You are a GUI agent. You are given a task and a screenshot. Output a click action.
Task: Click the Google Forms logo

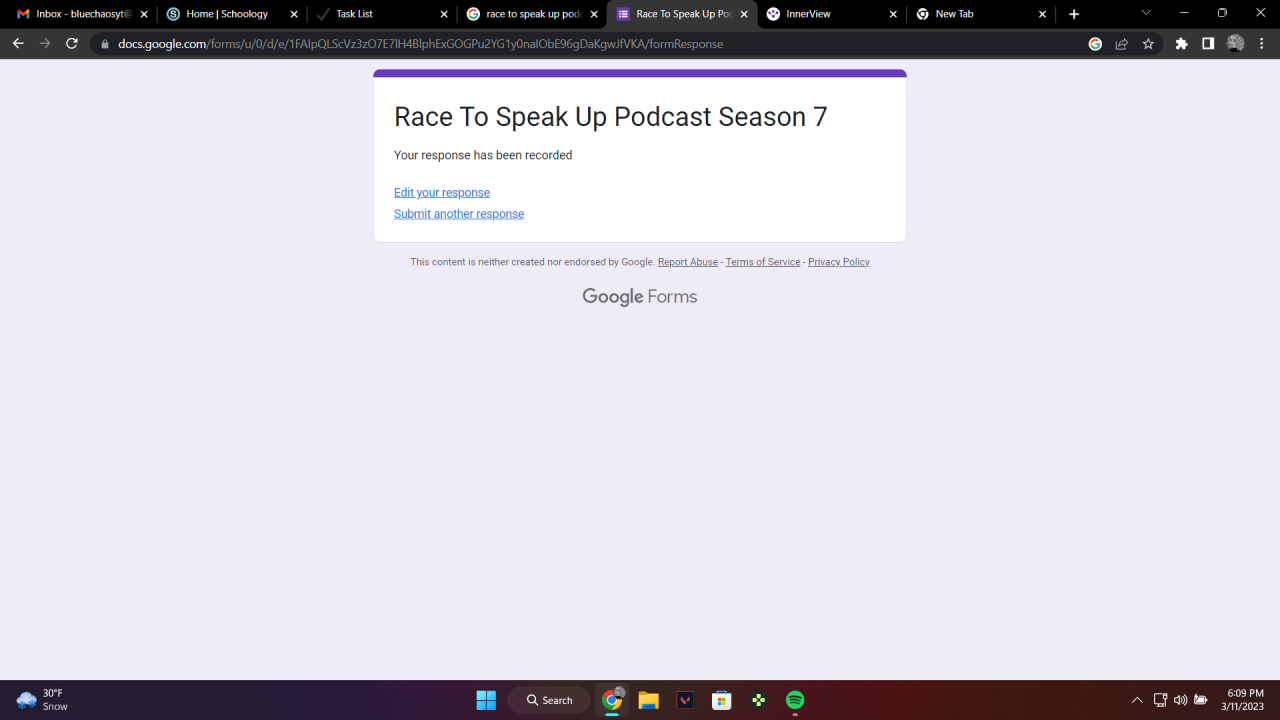pyautogui.click(x=640, y=297)
